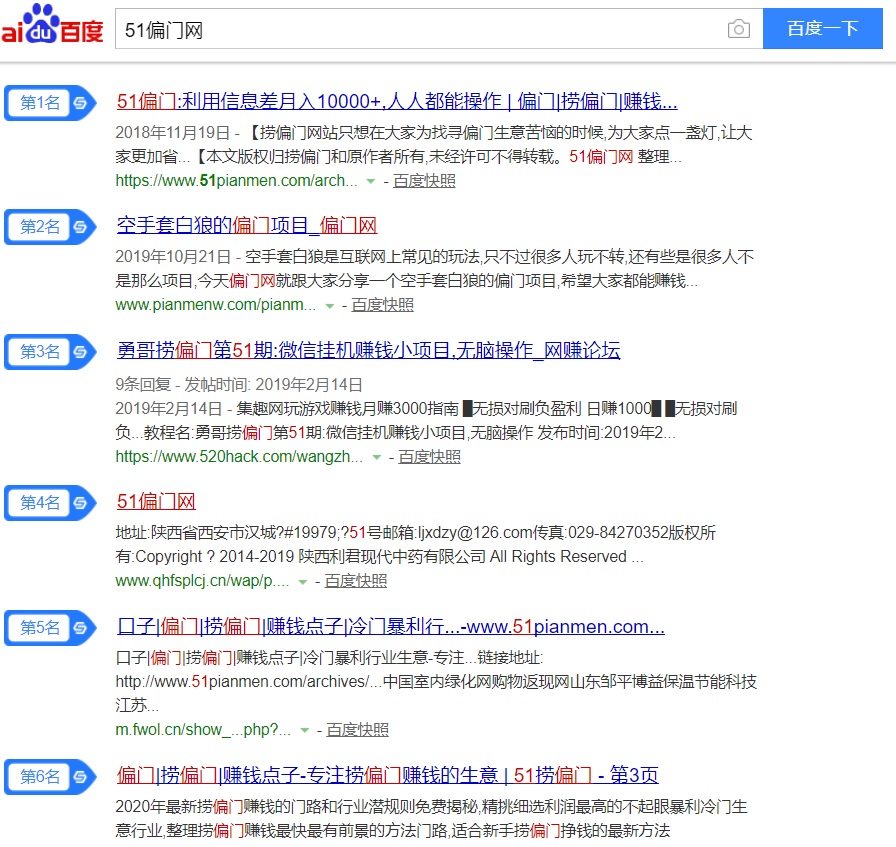Click green URL https://www.51pianmen.com/arch...
896x847 pixels.
pos(236,181)
